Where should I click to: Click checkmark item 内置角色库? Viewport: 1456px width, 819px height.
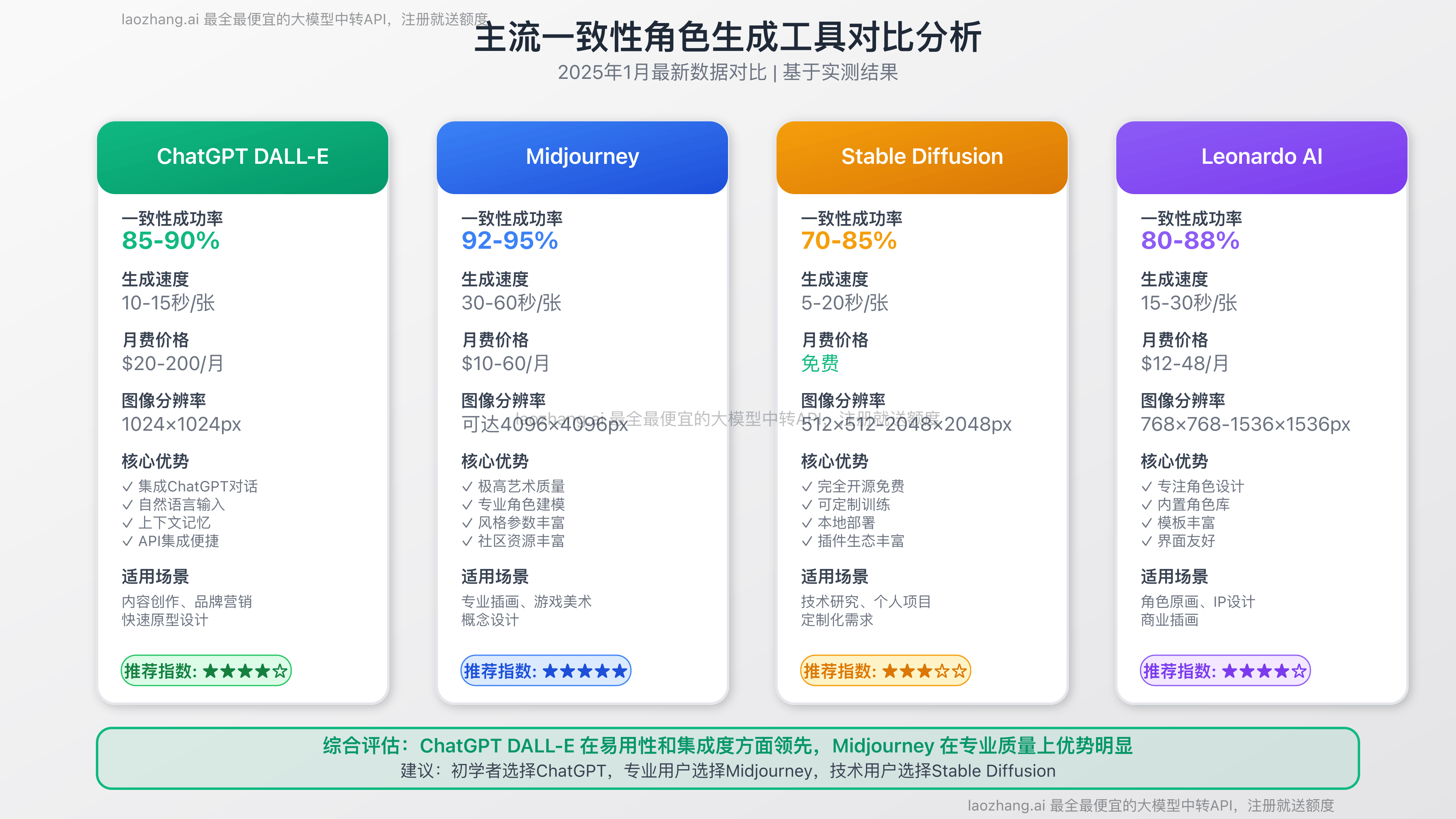tap(1185, 504)
